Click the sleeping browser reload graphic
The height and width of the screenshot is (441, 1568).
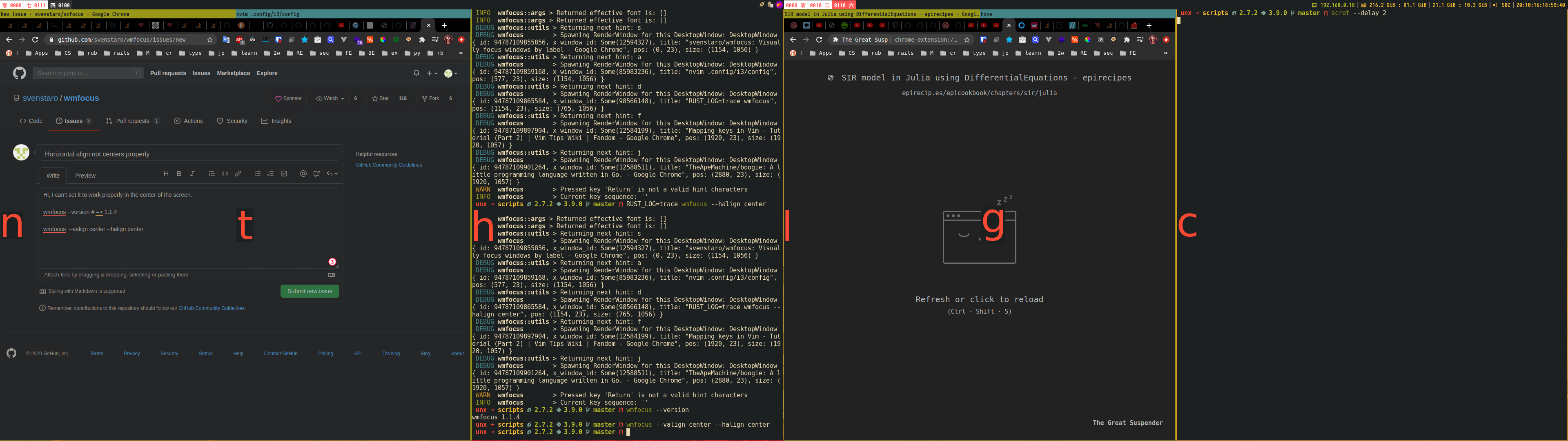[980, 230]
